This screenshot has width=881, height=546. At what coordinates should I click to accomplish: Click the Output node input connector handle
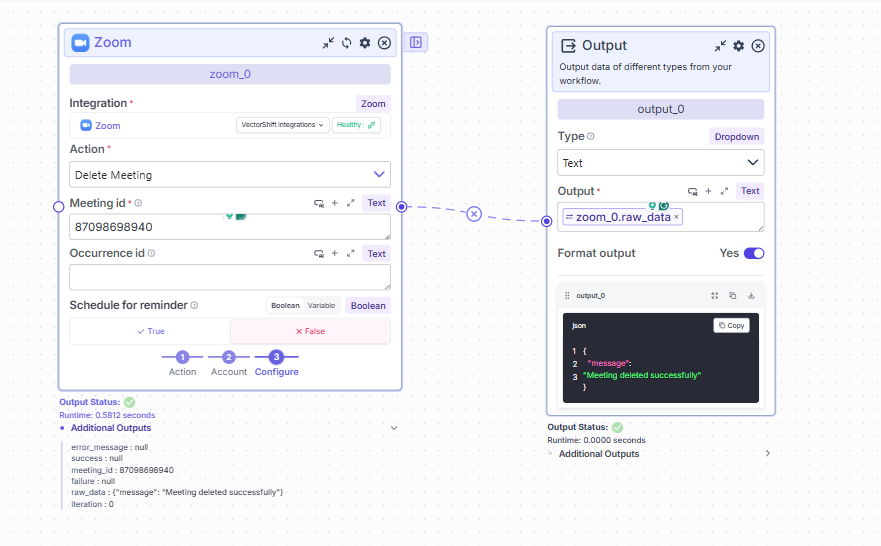click(547, 221)
